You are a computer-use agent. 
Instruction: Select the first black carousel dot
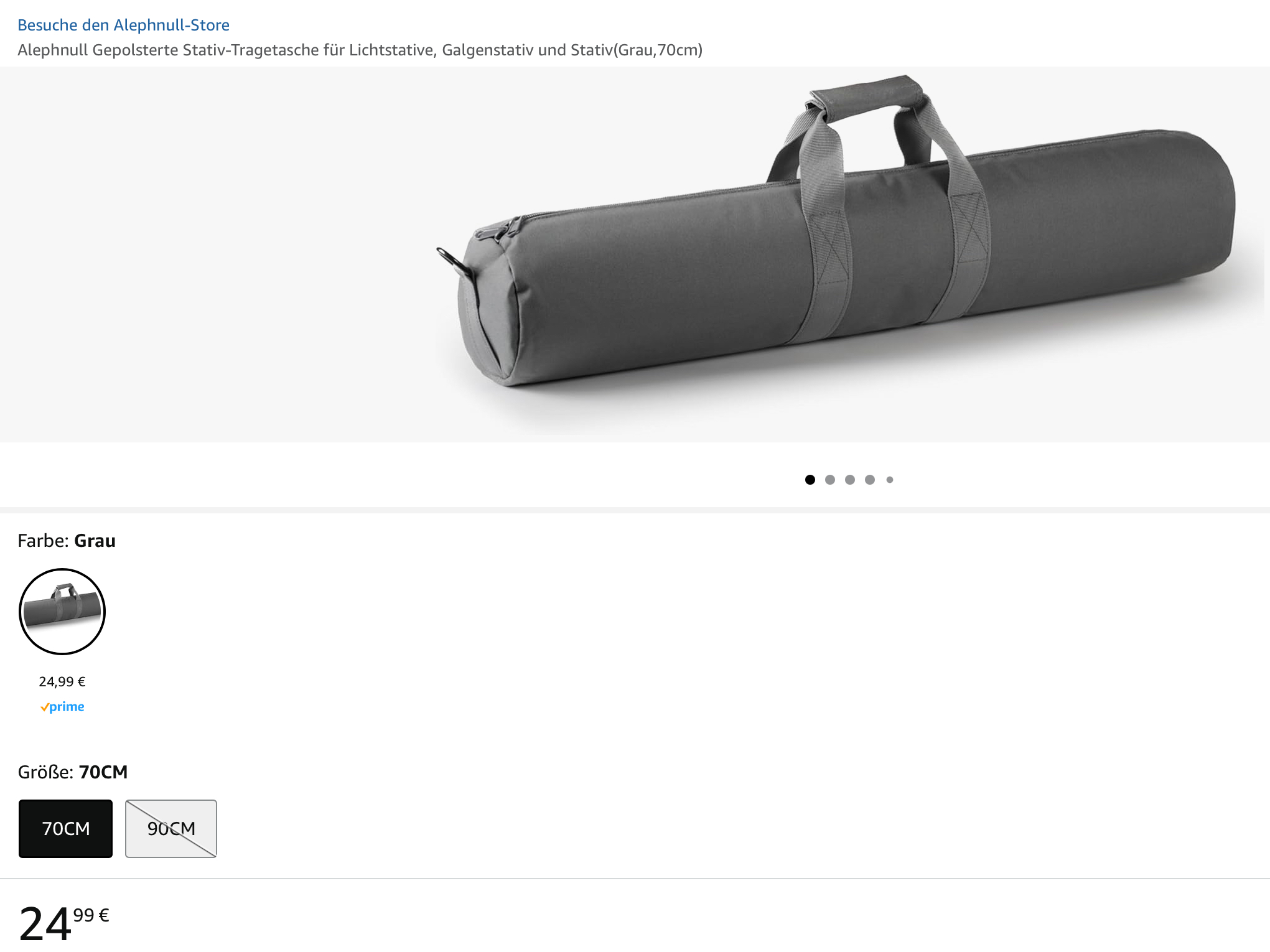coord(810,480)
